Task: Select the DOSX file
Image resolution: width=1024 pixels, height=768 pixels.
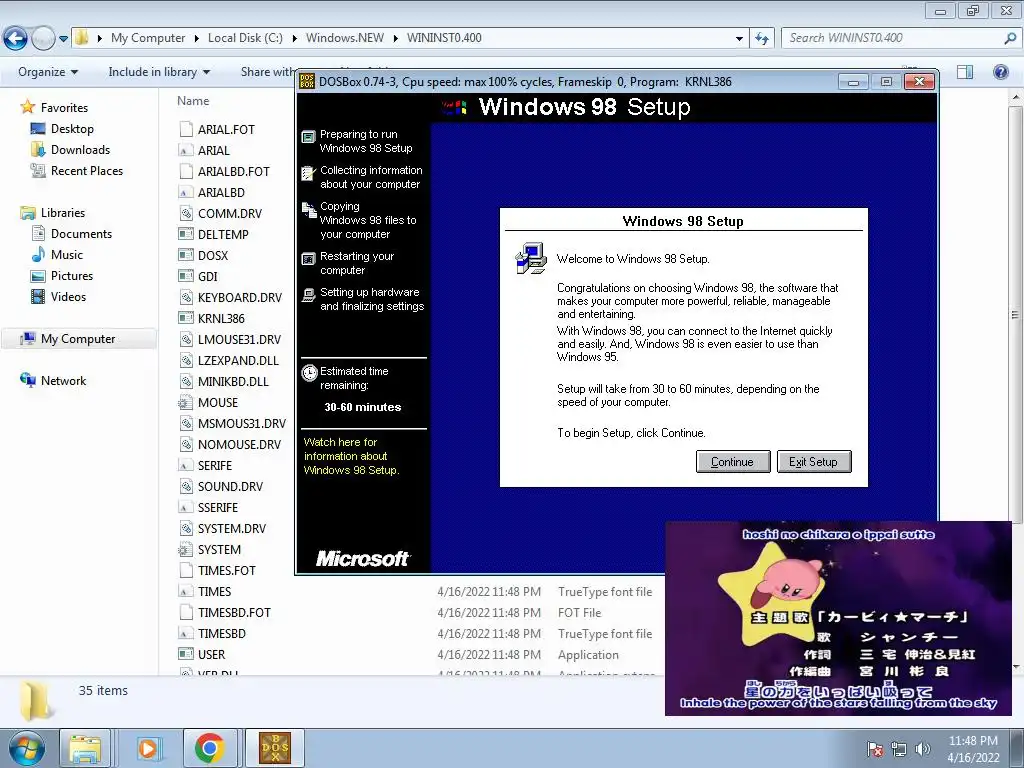Action: point(213,255)
